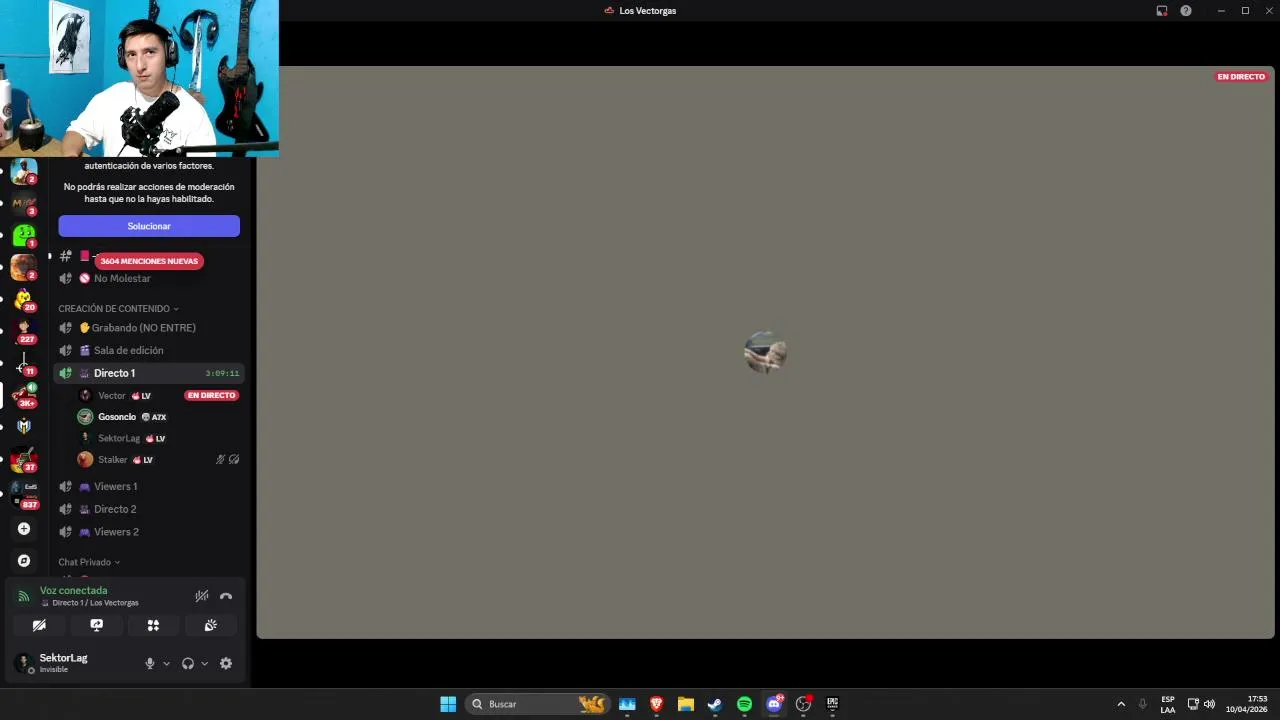Viewport: 1280px width, 720px height.
Task: Open the 3604 menciones nuevas badge
Action: pos(149,261)
